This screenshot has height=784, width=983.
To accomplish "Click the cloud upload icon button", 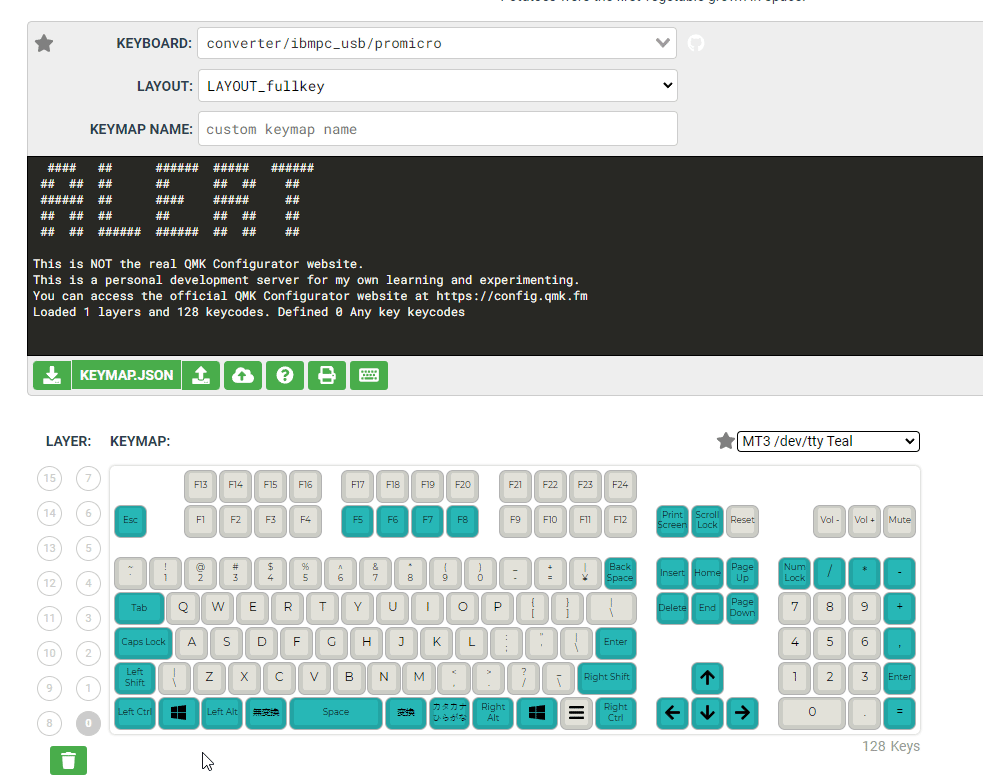I will tap(243, 375).
